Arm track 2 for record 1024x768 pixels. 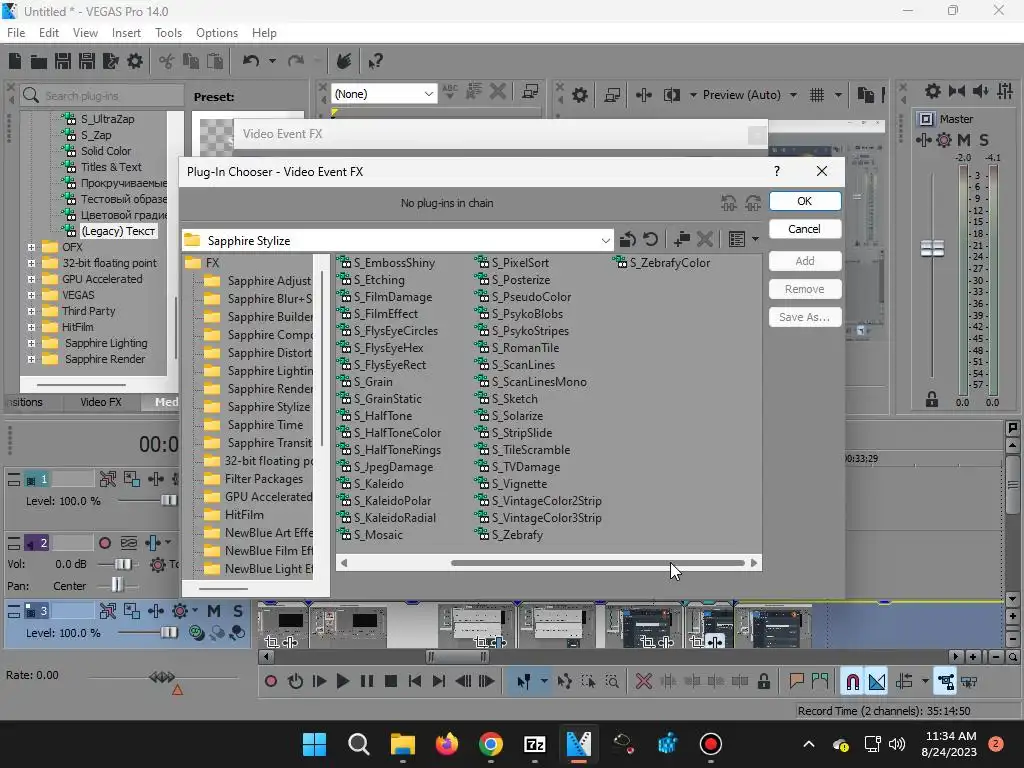(104, 543)
